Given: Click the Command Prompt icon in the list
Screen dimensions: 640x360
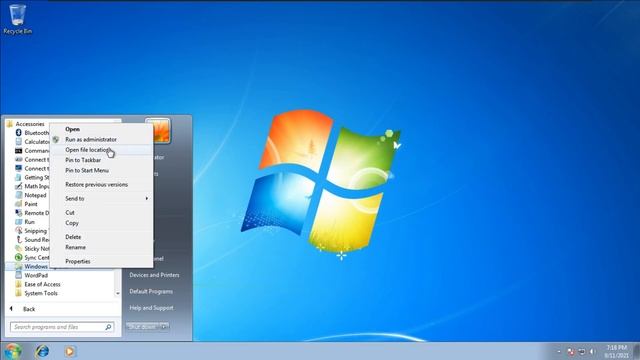Looking at the screenshot, I should (x=18, y=151).
